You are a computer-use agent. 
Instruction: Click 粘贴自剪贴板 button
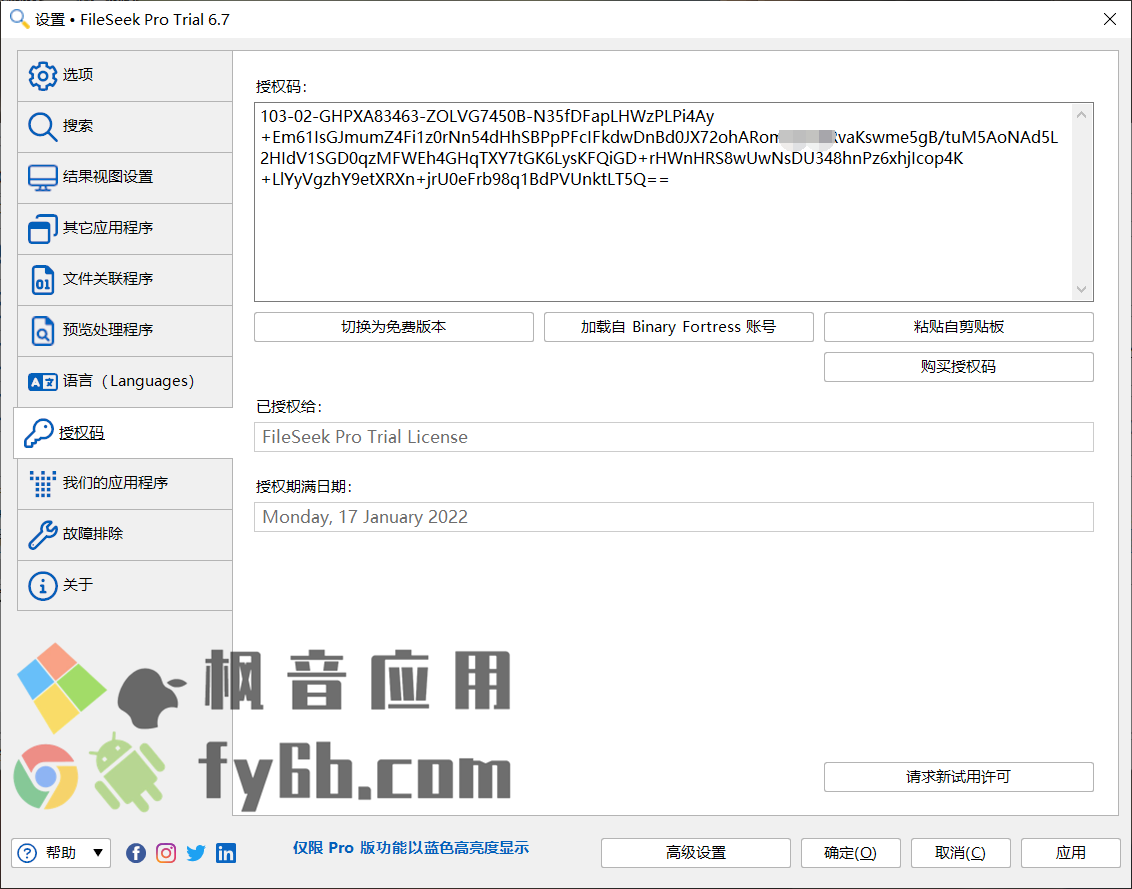959,327
